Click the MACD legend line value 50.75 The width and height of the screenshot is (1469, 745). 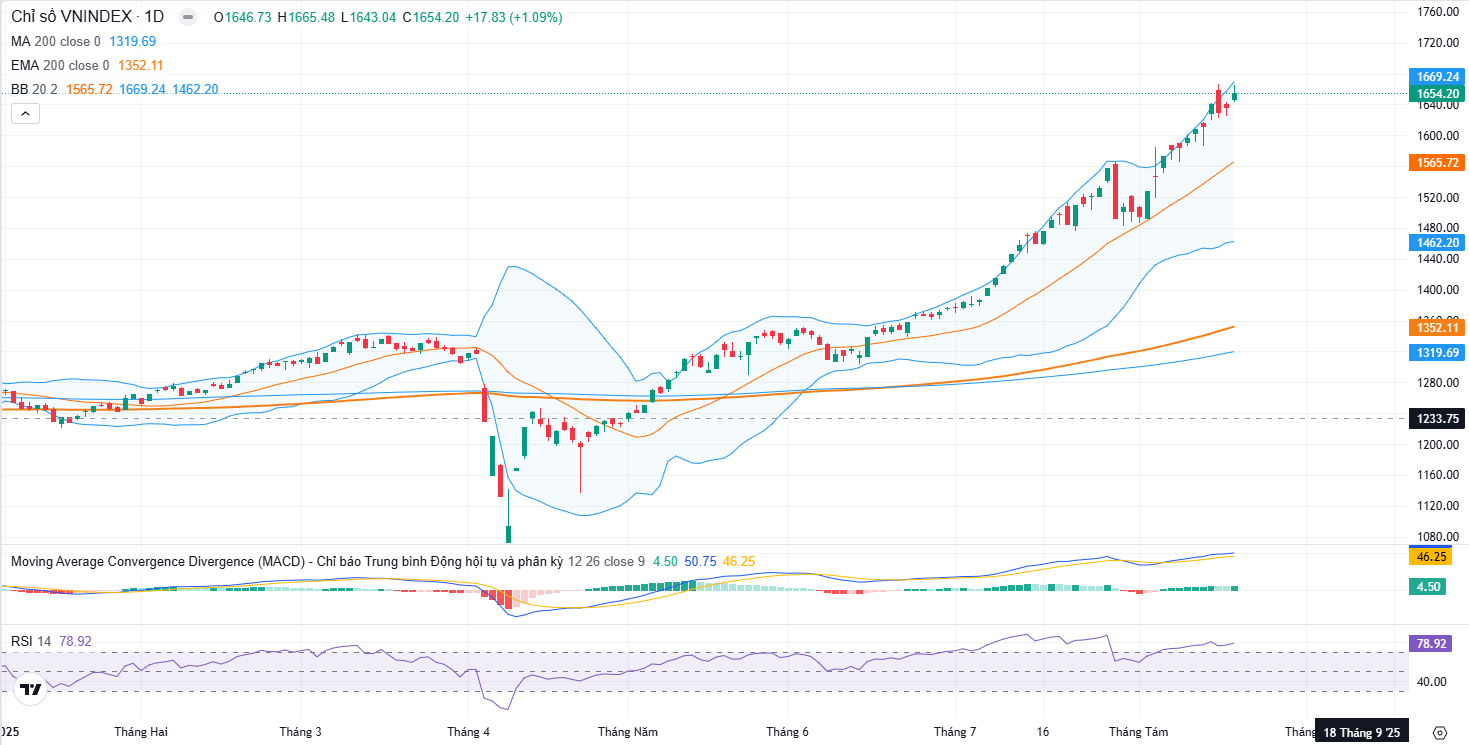[700, 561]
